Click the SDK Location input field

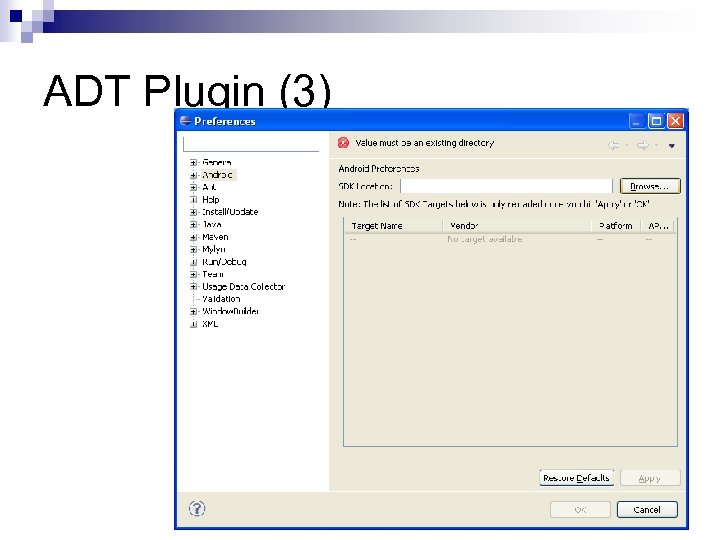506,186
